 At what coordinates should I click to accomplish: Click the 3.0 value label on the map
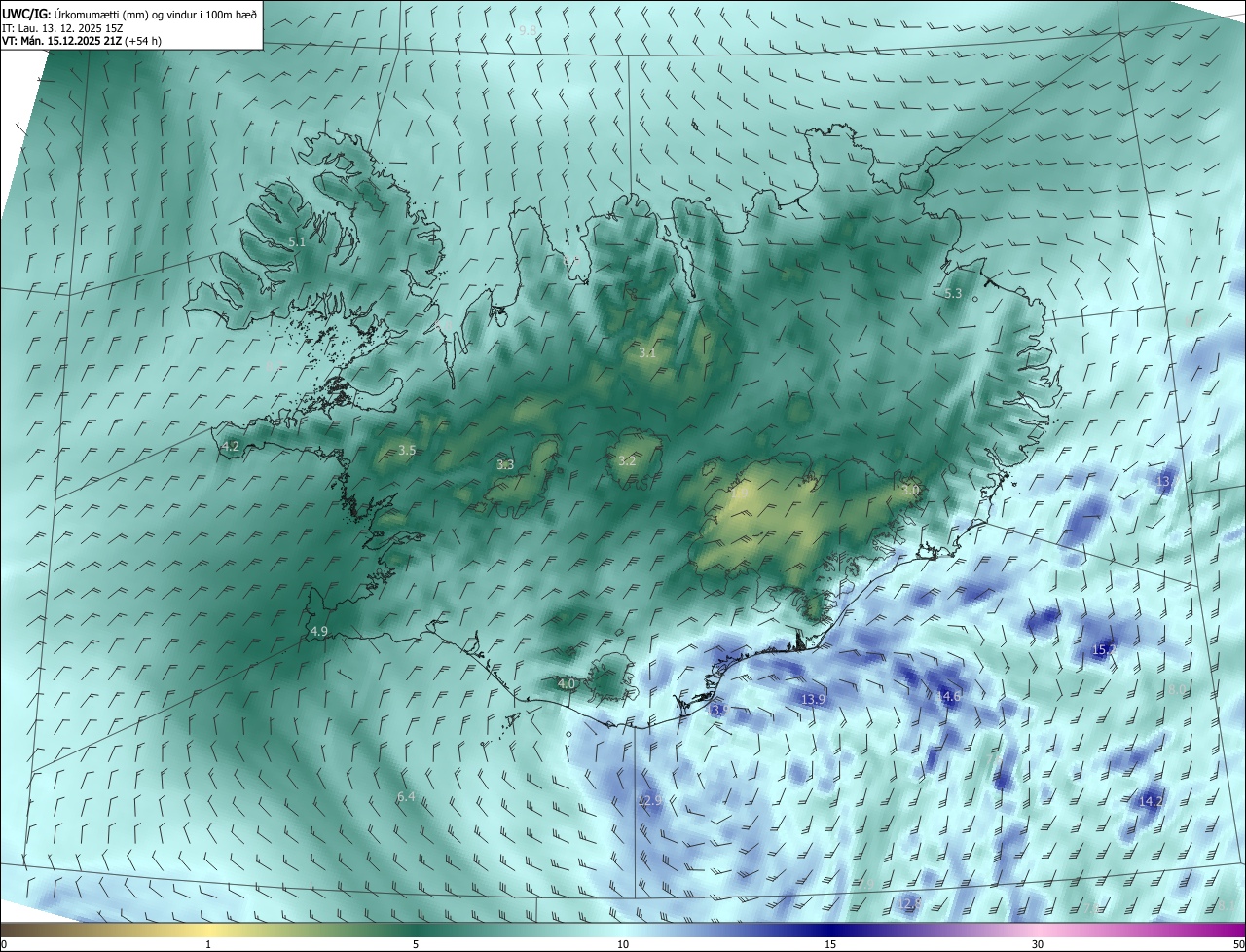910,490
